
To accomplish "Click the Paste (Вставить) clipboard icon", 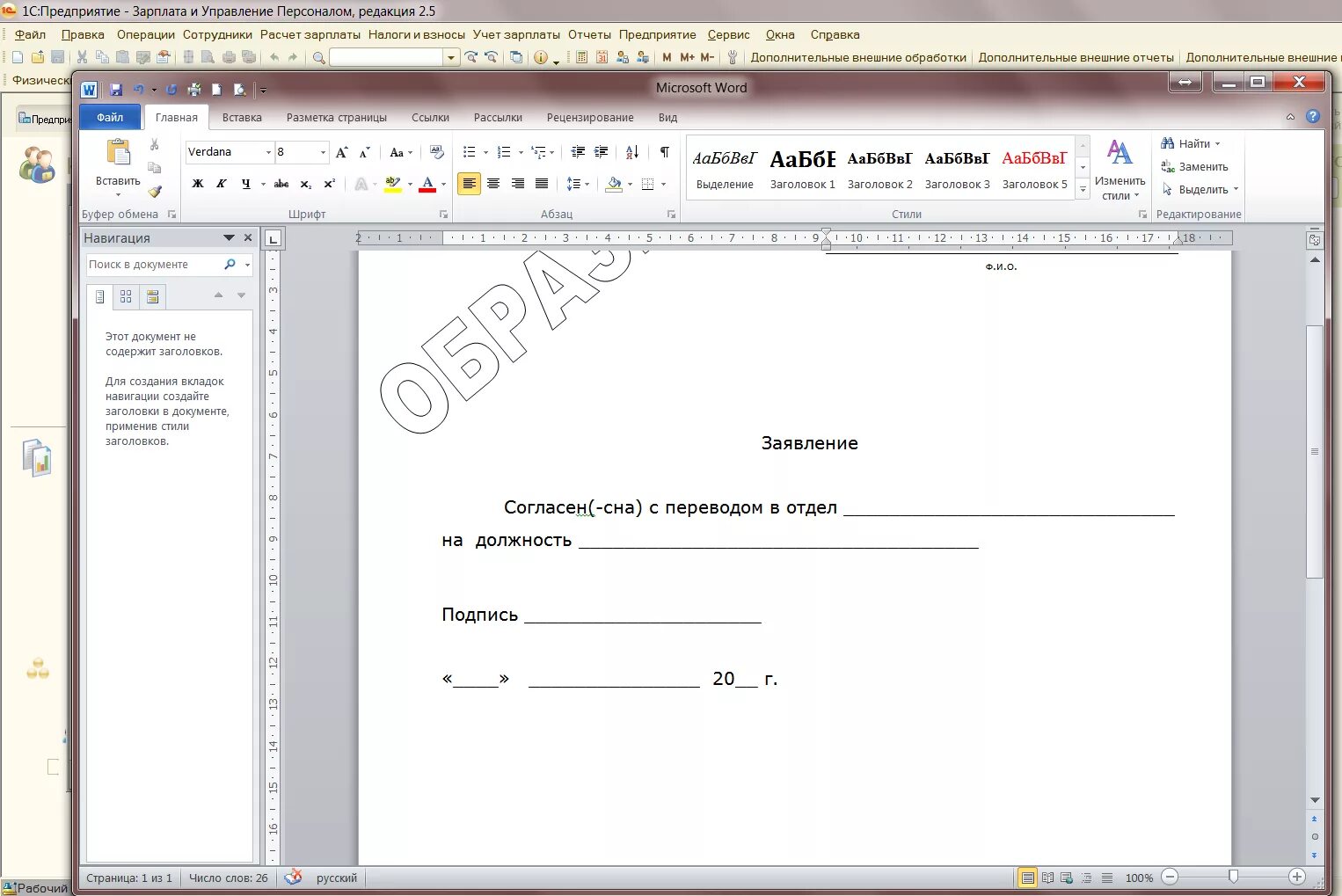I will click(x=118, y=153).
